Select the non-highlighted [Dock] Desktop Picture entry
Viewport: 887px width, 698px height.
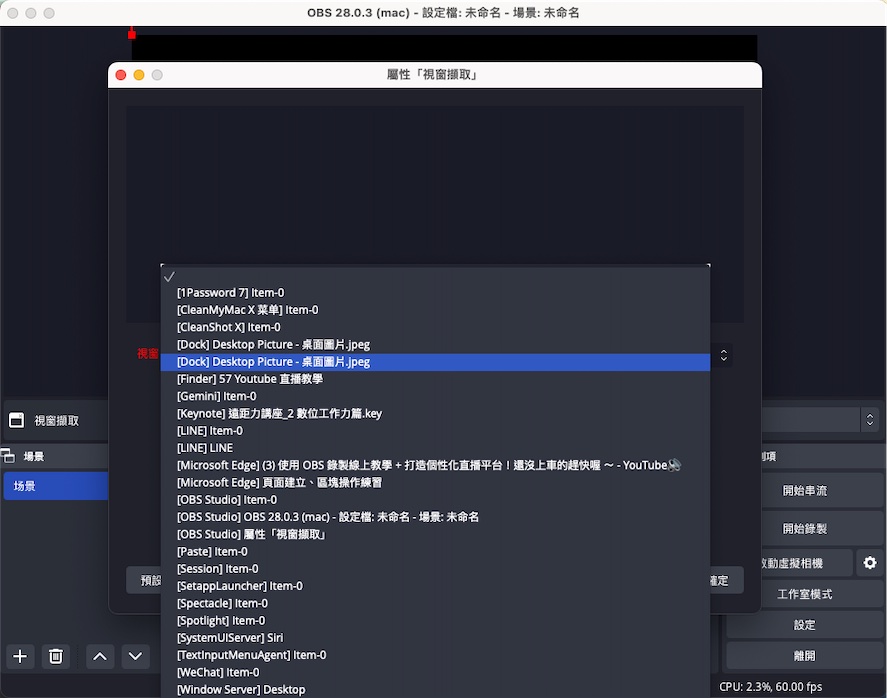[x=435, y=344]
